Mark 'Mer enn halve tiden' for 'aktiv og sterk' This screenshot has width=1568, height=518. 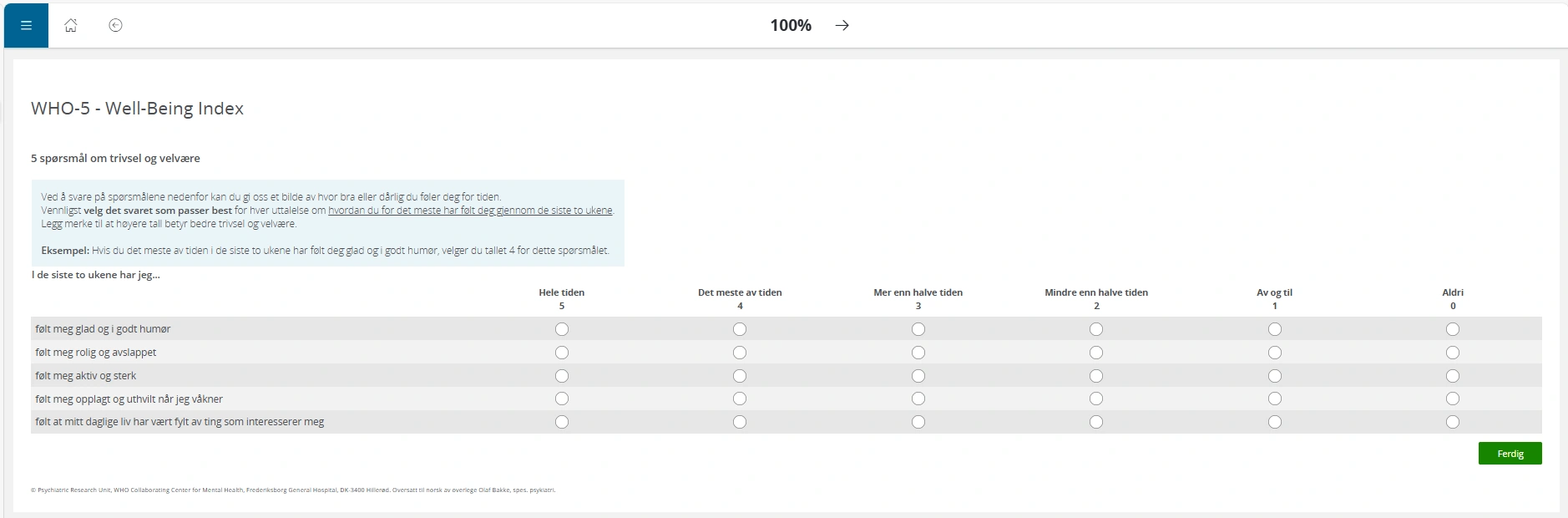[918, 376]
